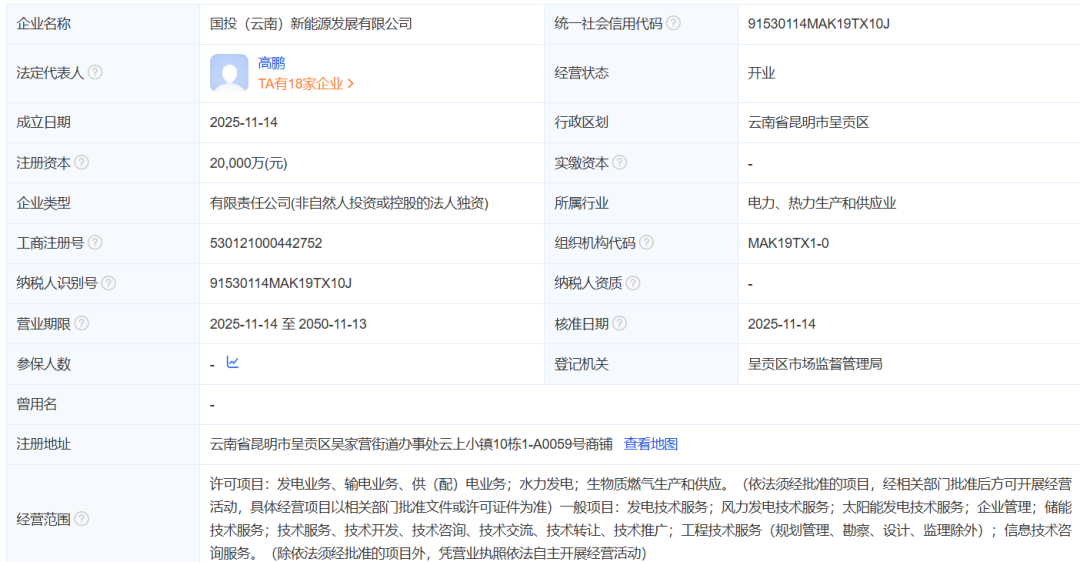
Task: Click the help icon beside 法定代表人
Action: click(x=96, y=73)
